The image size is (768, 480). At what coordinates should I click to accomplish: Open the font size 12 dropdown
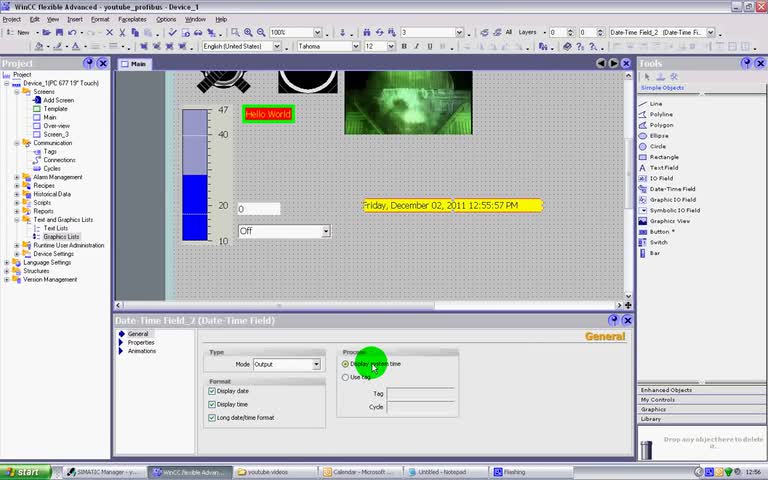point(391,46)
